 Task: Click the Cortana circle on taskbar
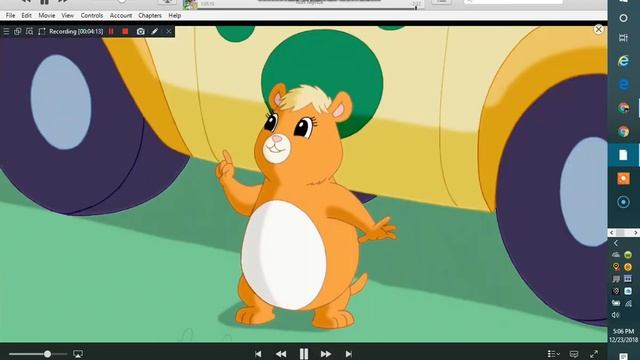[623, 18]
